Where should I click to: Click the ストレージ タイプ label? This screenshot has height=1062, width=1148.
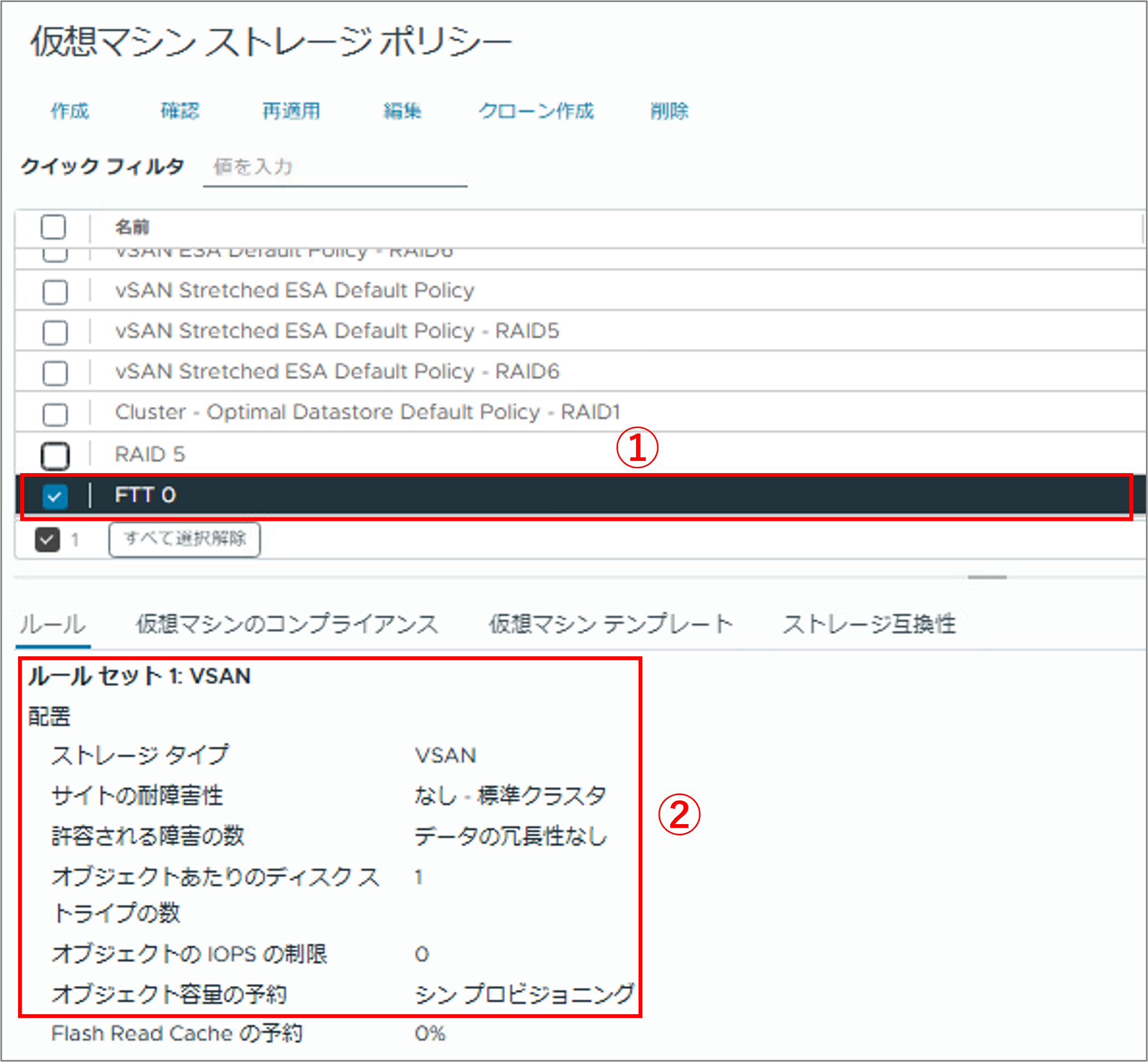(x=140, y=755)
